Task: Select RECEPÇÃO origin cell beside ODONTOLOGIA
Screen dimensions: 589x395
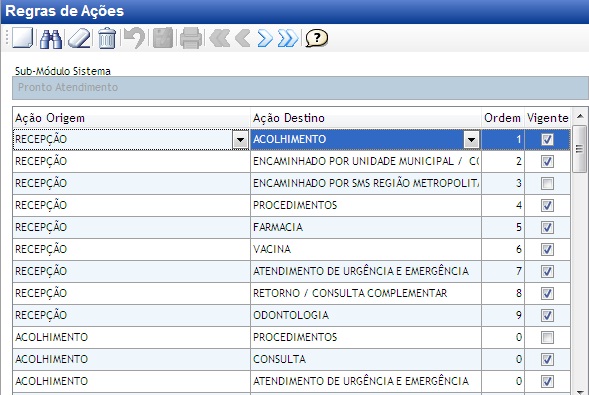Action: (131, 315)
